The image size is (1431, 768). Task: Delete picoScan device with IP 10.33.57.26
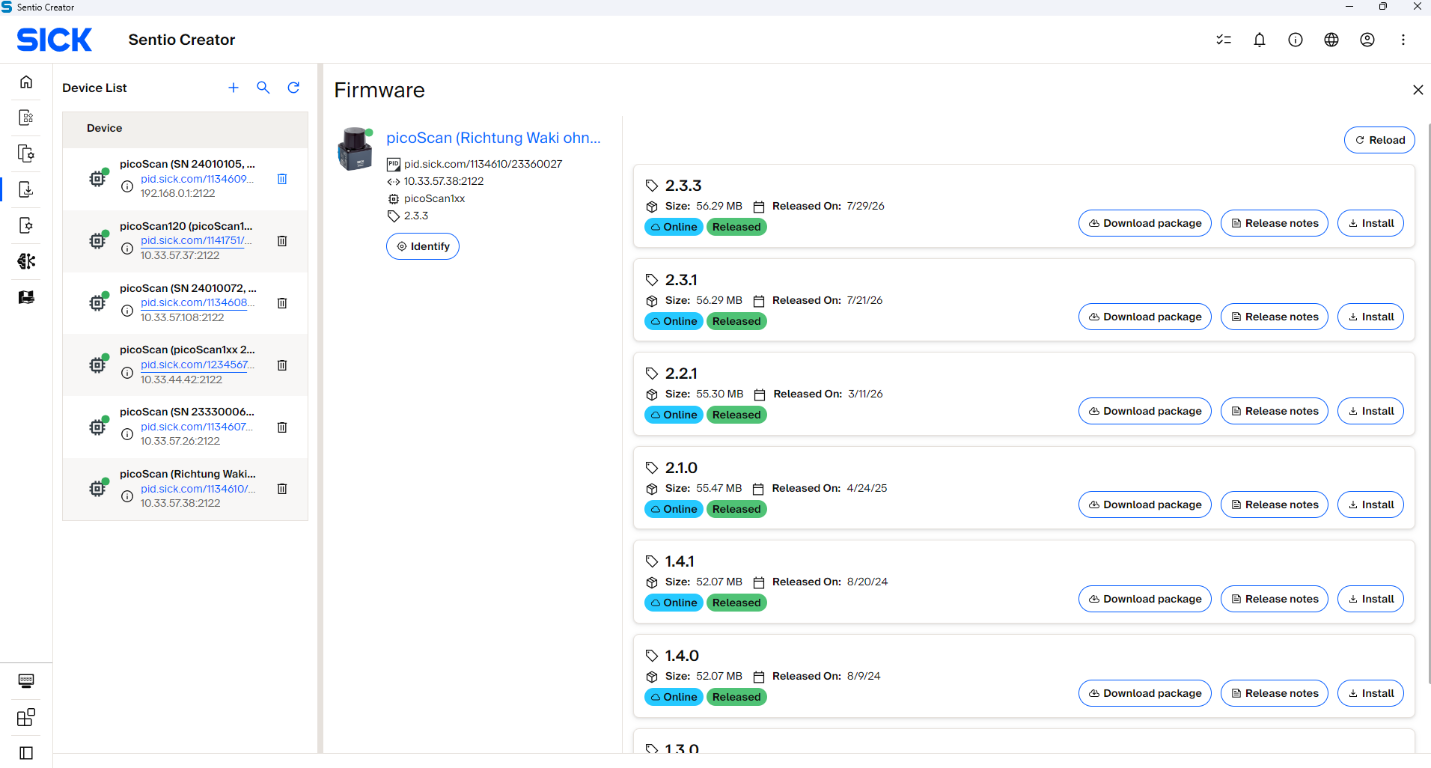point(282,427)
